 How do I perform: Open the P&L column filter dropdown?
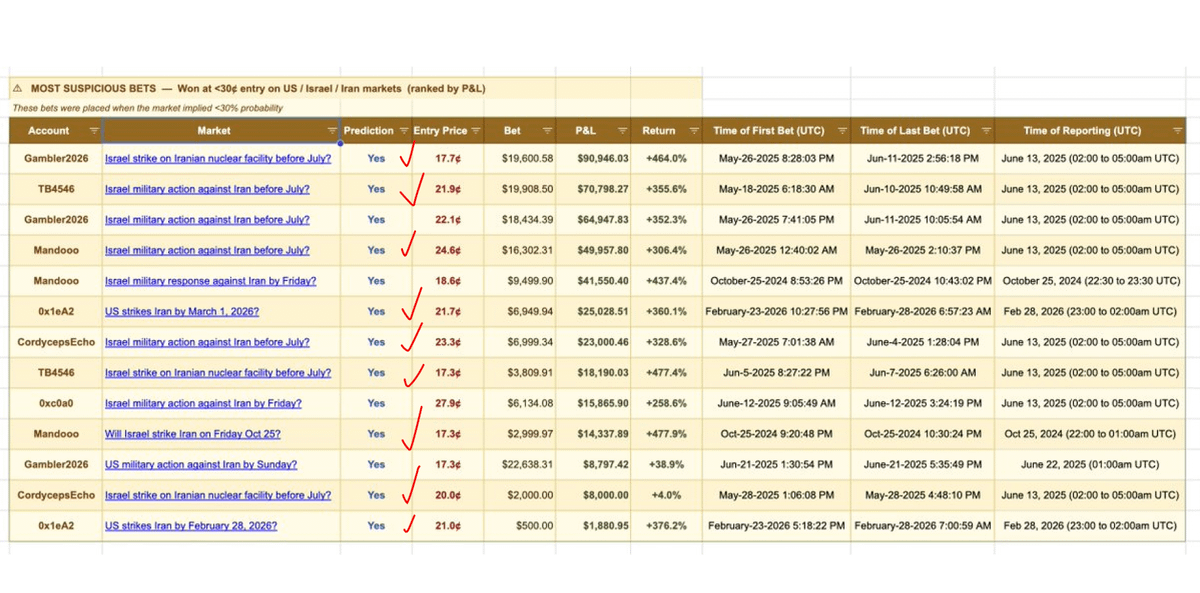coord(623,131)
